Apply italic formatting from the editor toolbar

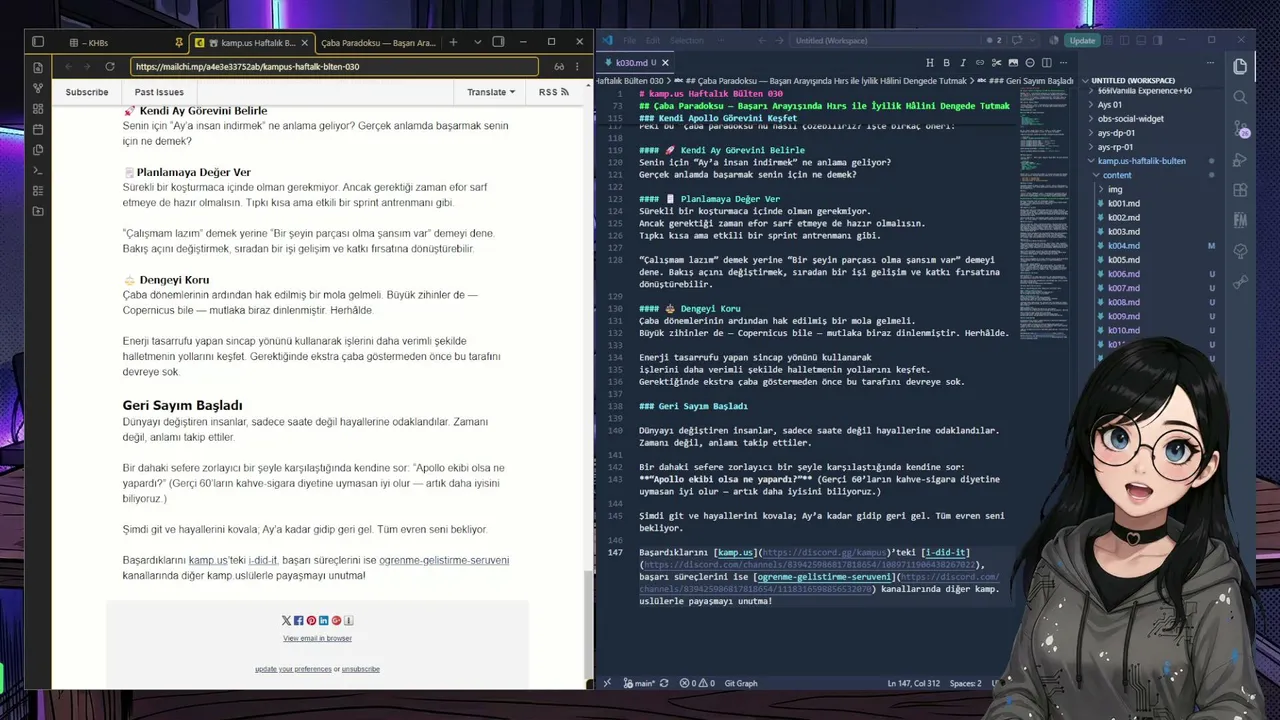[964, 63]
